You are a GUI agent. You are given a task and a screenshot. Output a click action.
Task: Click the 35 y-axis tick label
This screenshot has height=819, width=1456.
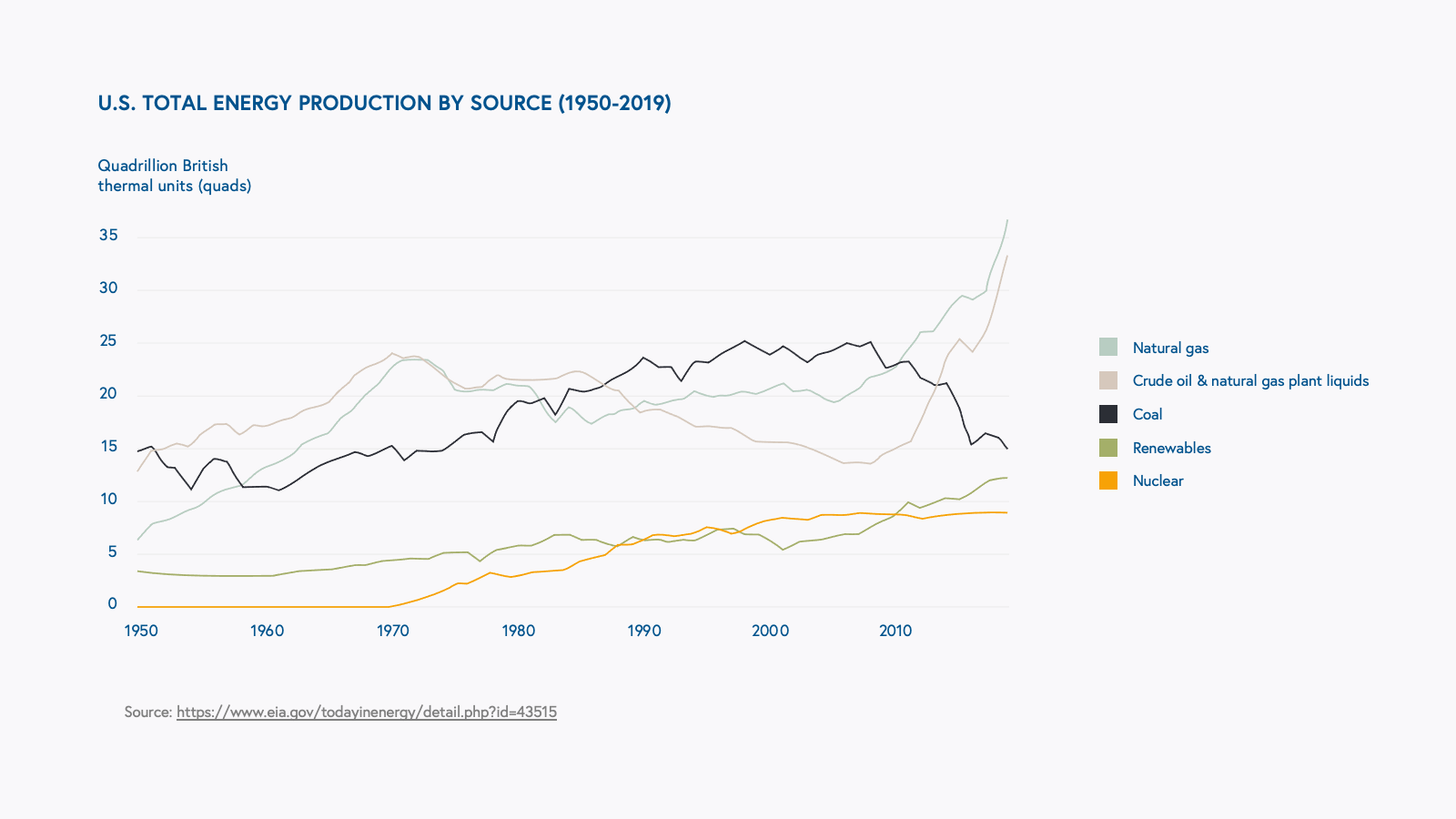108,235
